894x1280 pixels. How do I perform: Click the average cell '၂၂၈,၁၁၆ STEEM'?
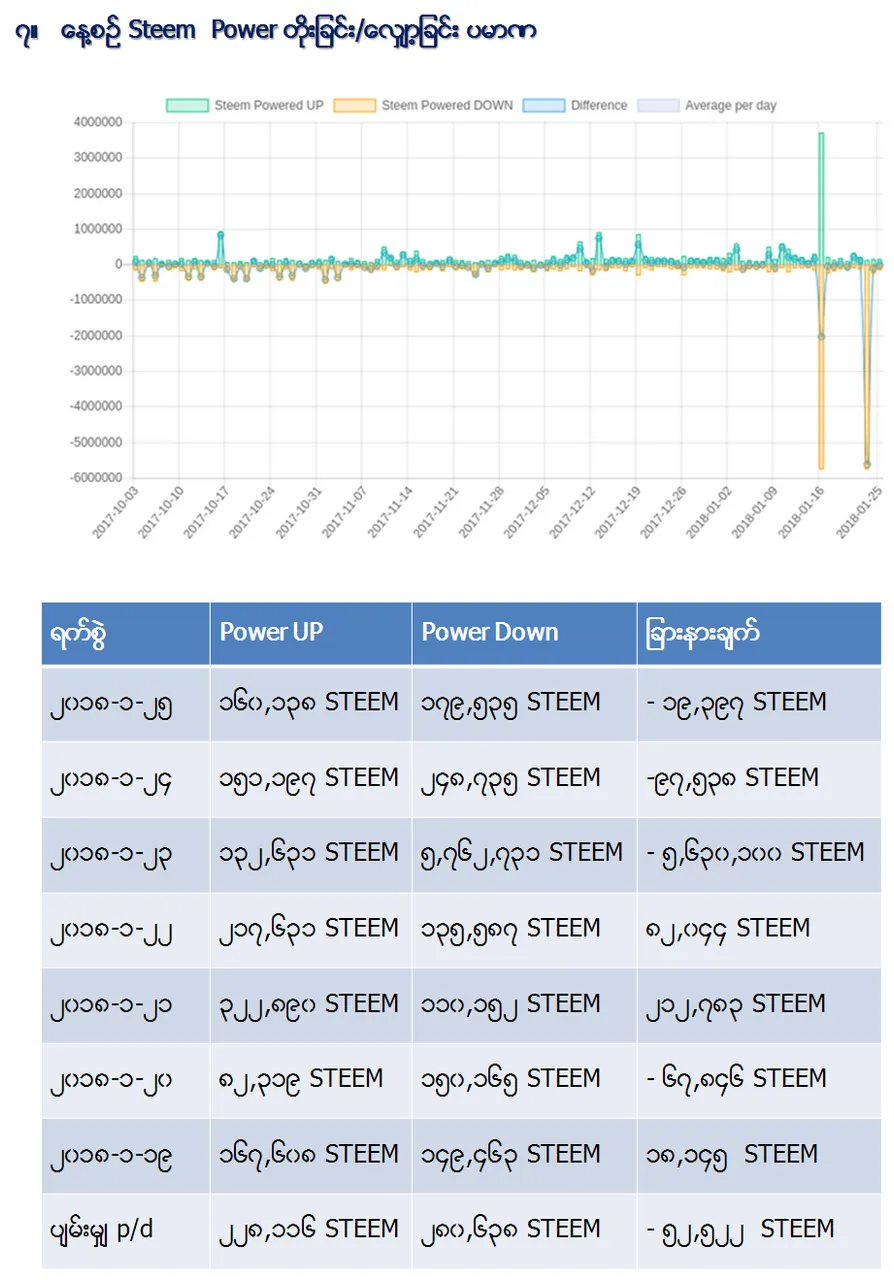tap(311, 1231)
